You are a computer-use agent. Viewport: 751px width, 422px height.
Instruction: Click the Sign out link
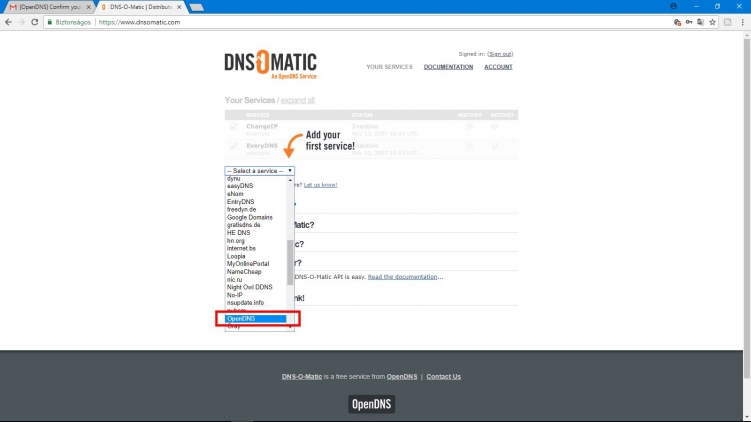[x=501, y=54]
